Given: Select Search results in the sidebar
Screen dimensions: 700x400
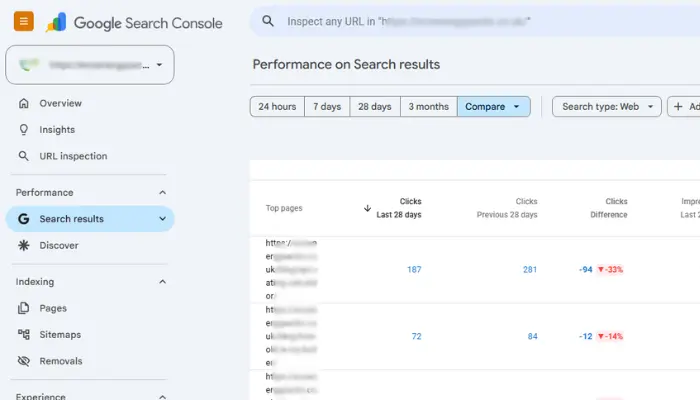Looking at the screenshot, I should click(90, 219).
